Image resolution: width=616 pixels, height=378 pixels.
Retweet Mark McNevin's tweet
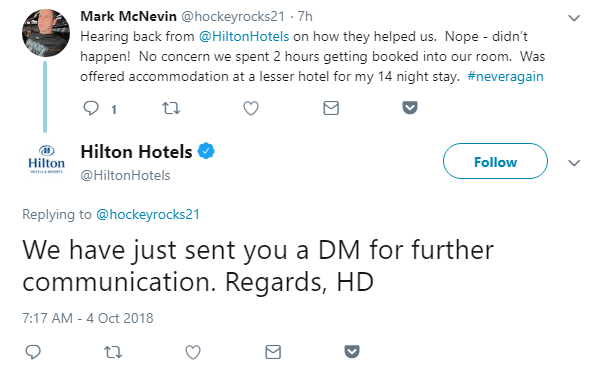coord(171,108)
